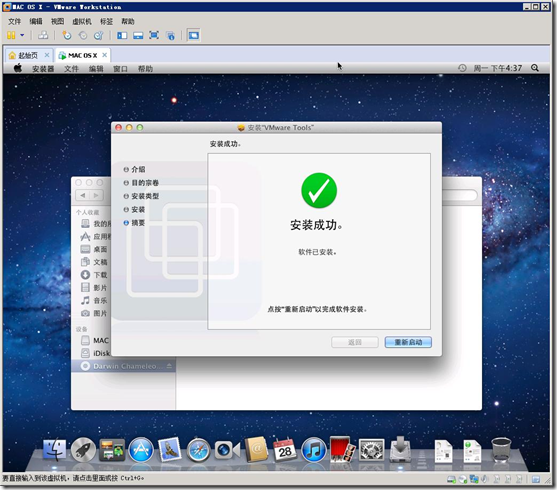Viewport: 557px width, 490px height.
Task: Open Launchpad rocket icon in the Dock
Action: (83, 450)
